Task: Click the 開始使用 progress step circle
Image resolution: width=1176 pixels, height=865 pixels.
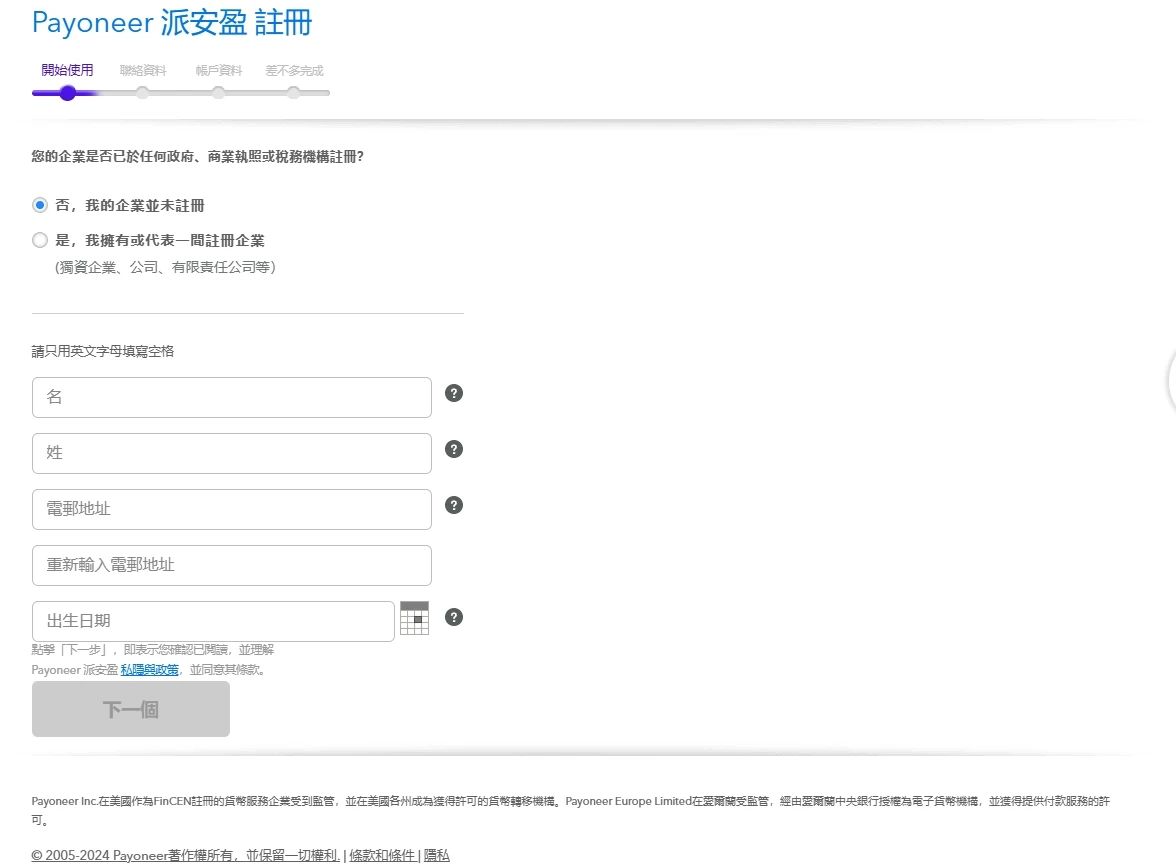Action: [67, 93]
